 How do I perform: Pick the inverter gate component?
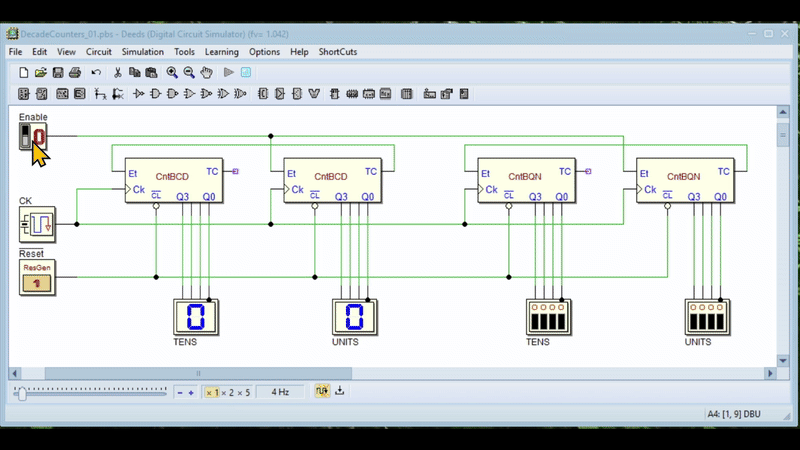point(139,94)
